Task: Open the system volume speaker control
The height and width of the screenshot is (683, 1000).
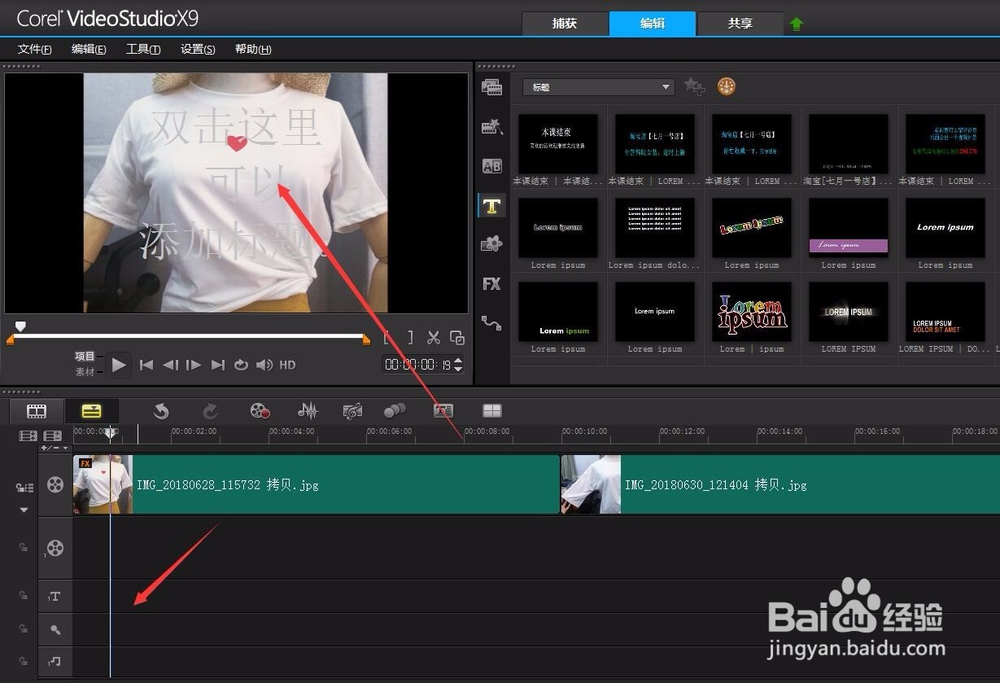Action: 264,365
